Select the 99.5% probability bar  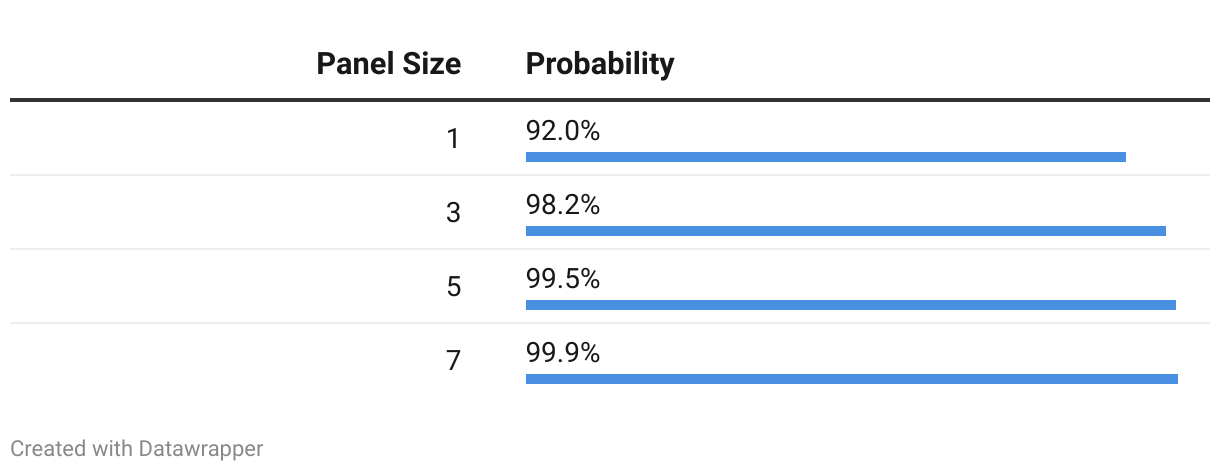pyautogui.click(x=851, y=305)
